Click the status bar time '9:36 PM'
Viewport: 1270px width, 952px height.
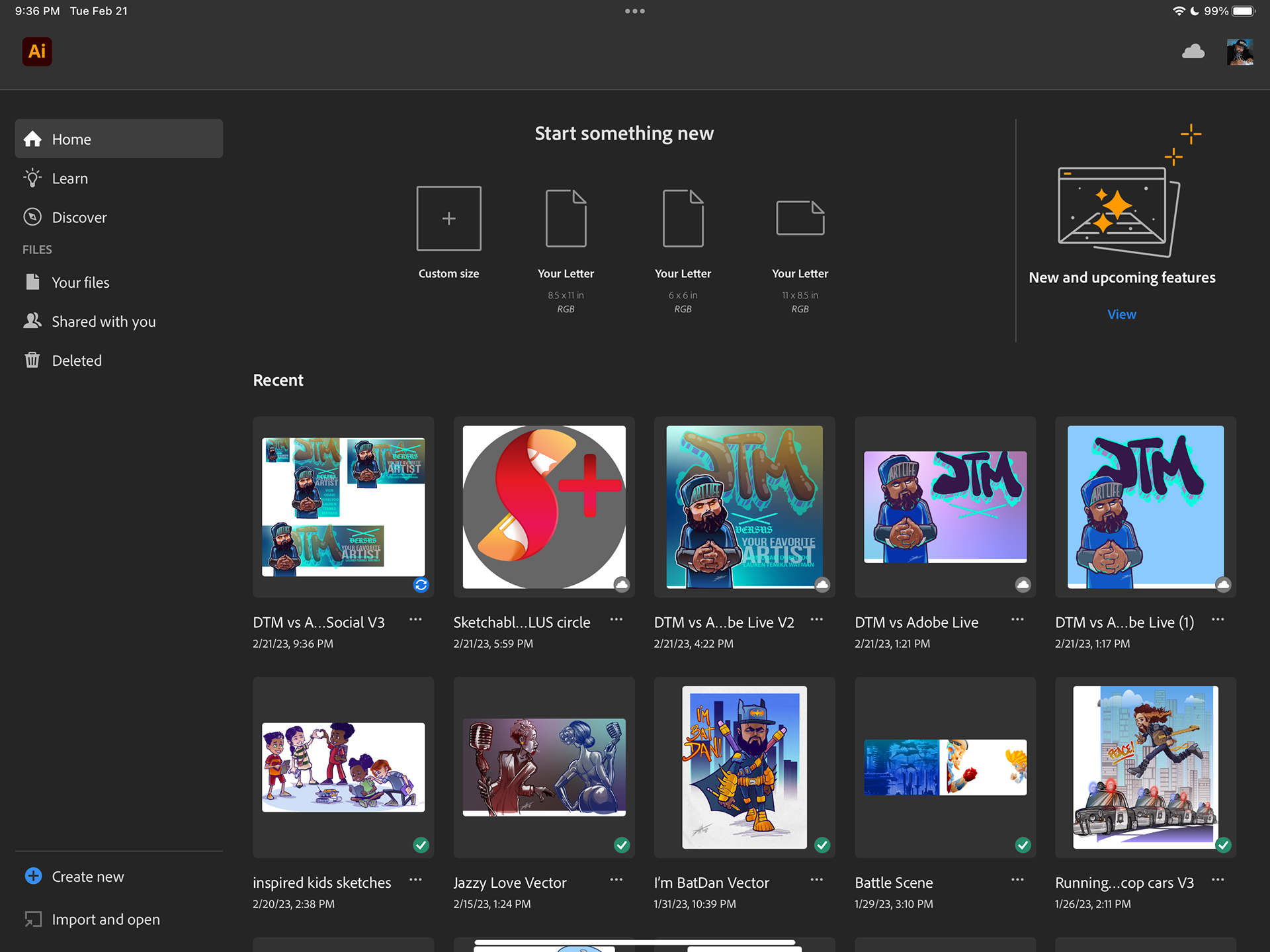point(38,11)
